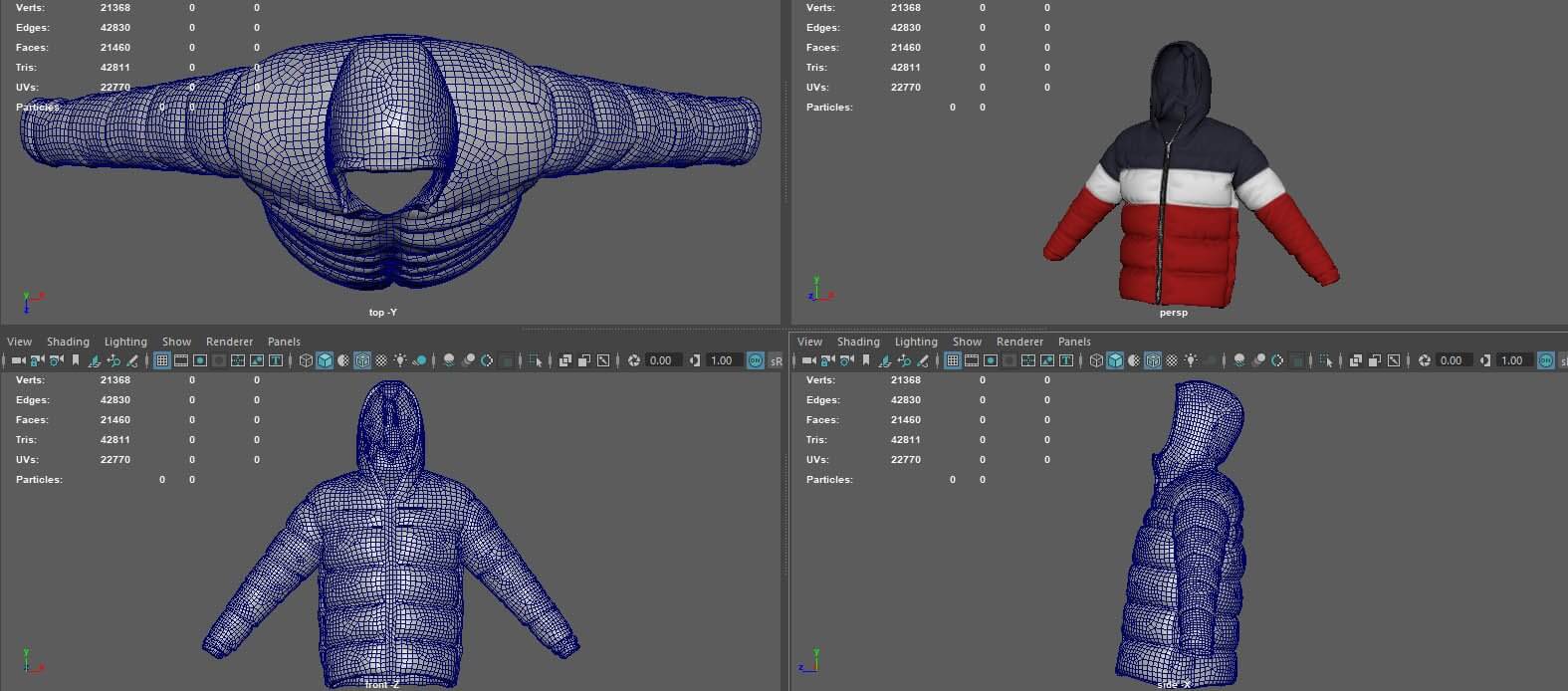Click Smooth Shade All icon in side view
The height and width of the screenshot is (691, 1568).
(x=1115, y=360)
